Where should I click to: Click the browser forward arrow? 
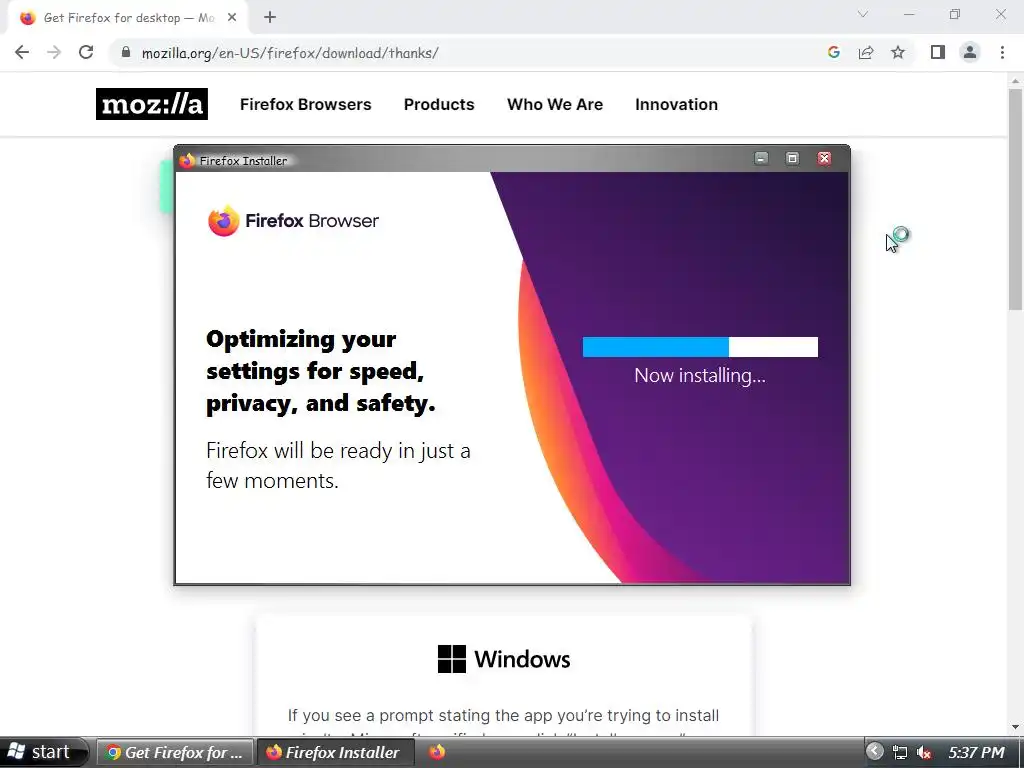54,52
